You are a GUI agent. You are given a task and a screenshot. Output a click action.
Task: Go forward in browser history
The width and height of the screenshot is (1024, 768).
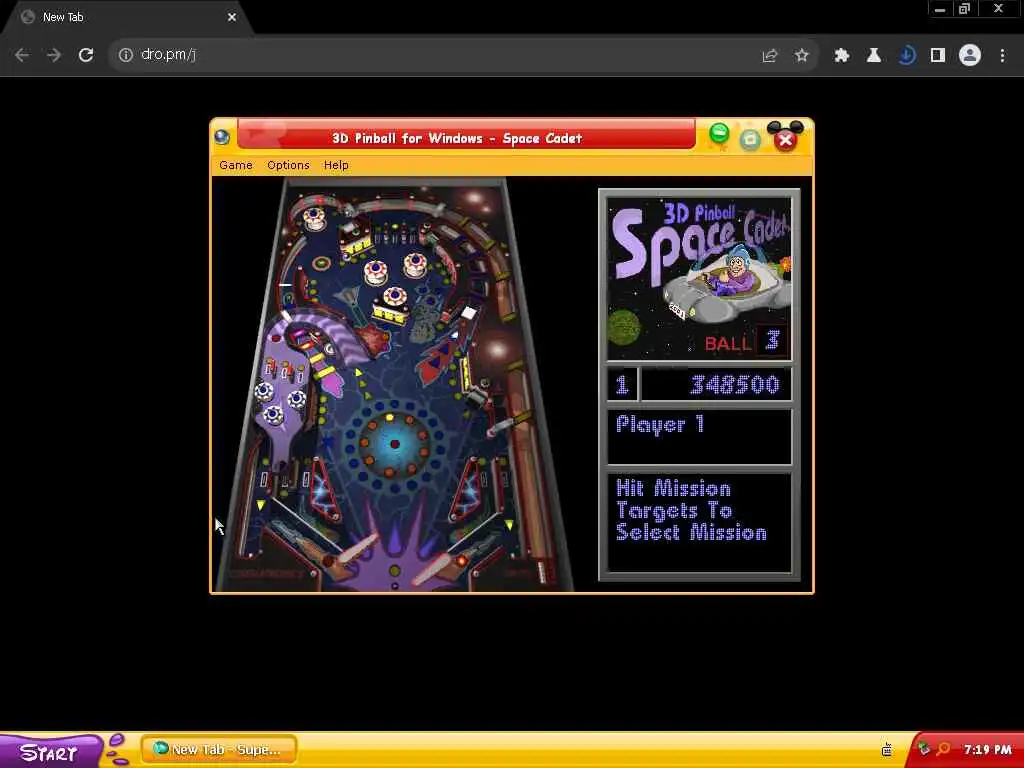click(x=54, y=55)
